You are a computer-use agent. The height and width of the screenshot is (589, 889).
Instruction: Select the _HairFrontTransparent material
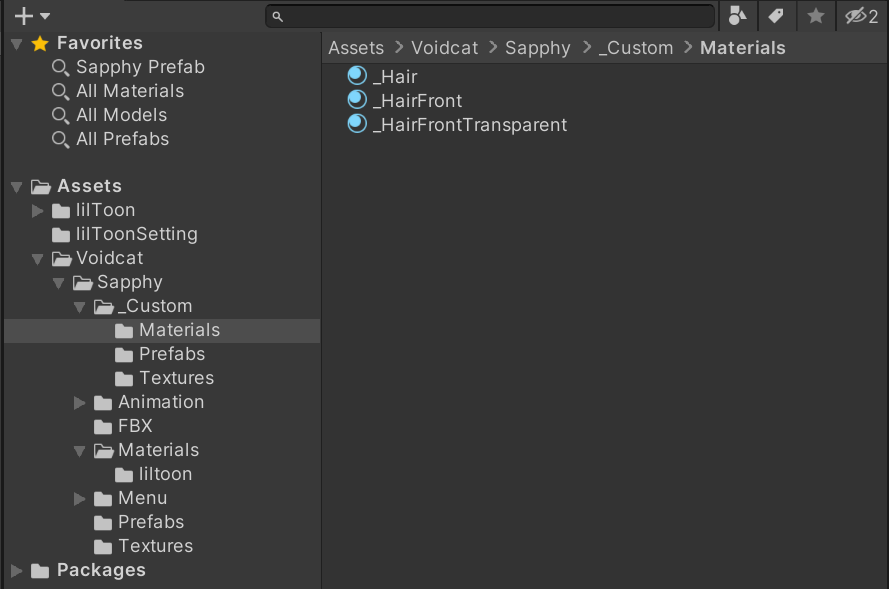coord(469,125)
